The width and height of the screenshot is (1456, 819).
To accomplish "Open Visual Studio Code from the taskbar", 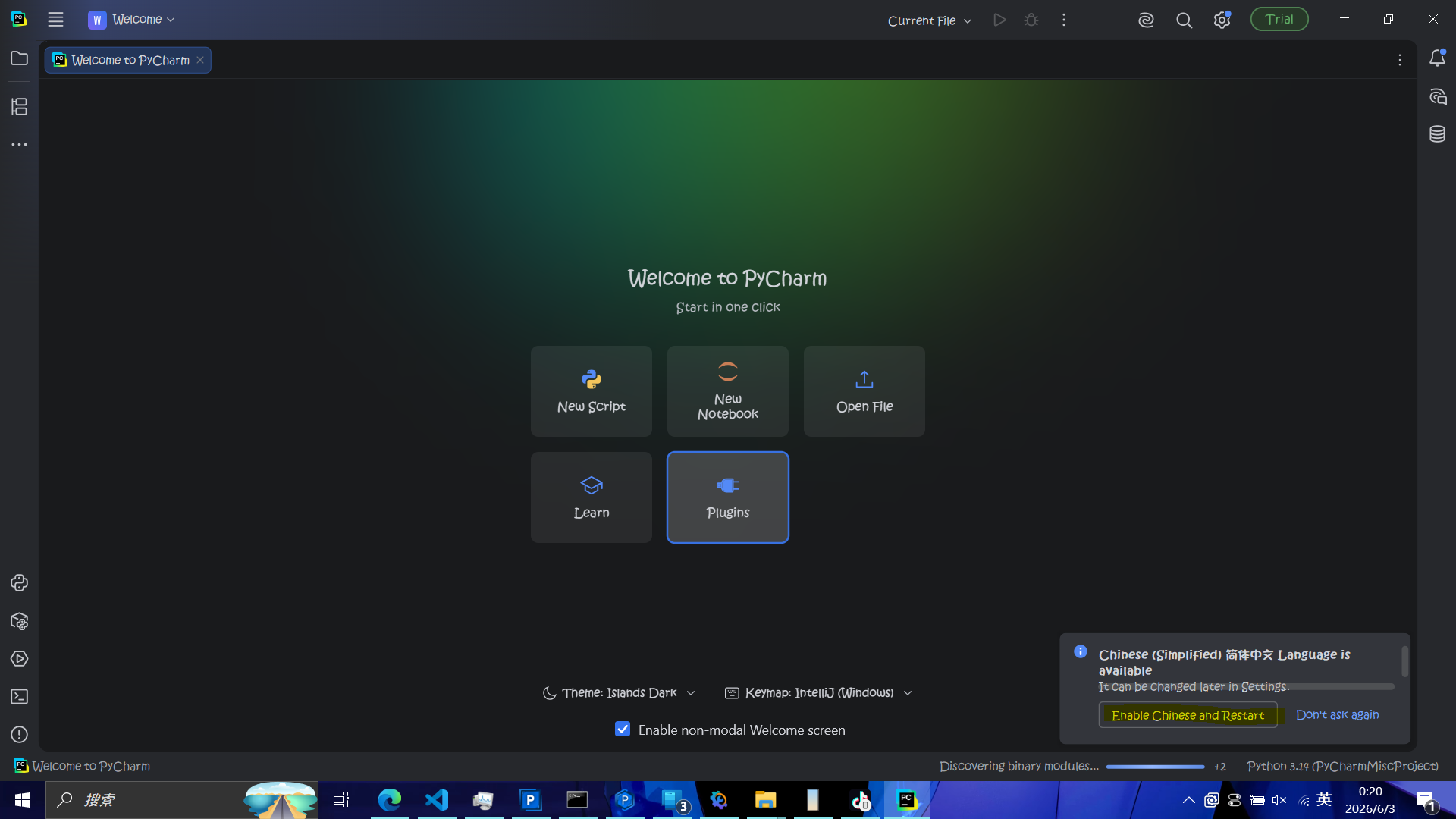I will point(437,800).
